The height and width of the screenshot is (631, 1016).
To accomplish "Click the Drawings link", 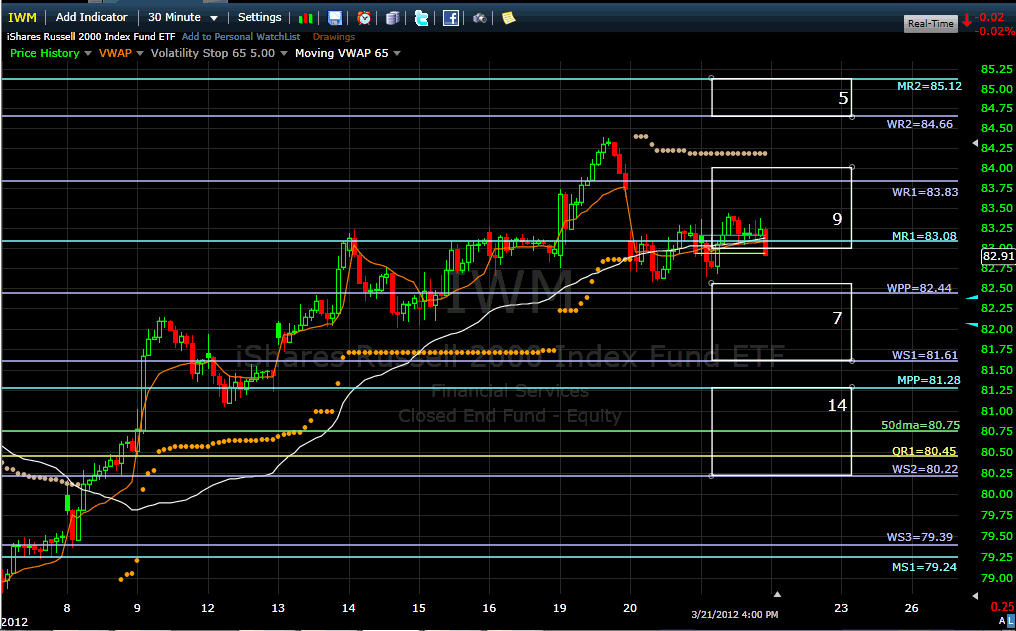I will (333, 37).
